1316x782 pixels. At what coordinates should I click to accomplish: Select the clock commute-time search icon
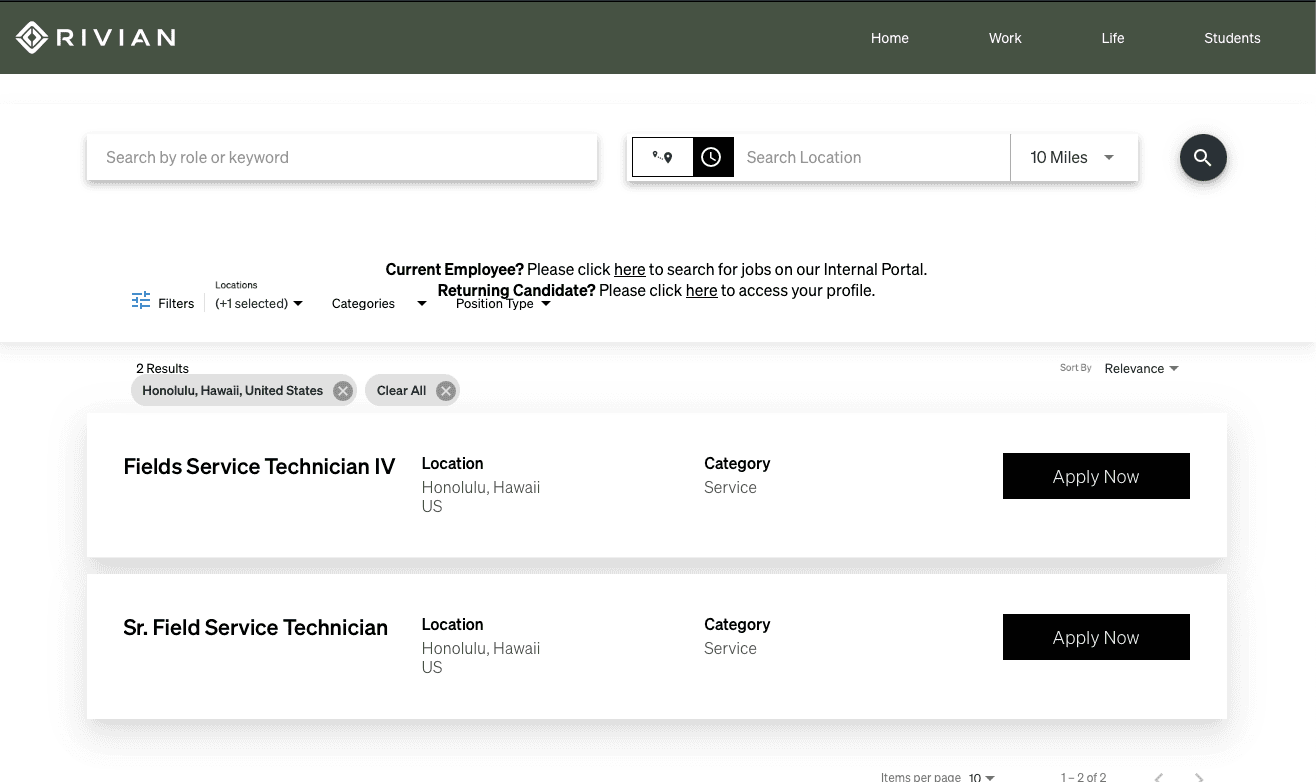711,157
